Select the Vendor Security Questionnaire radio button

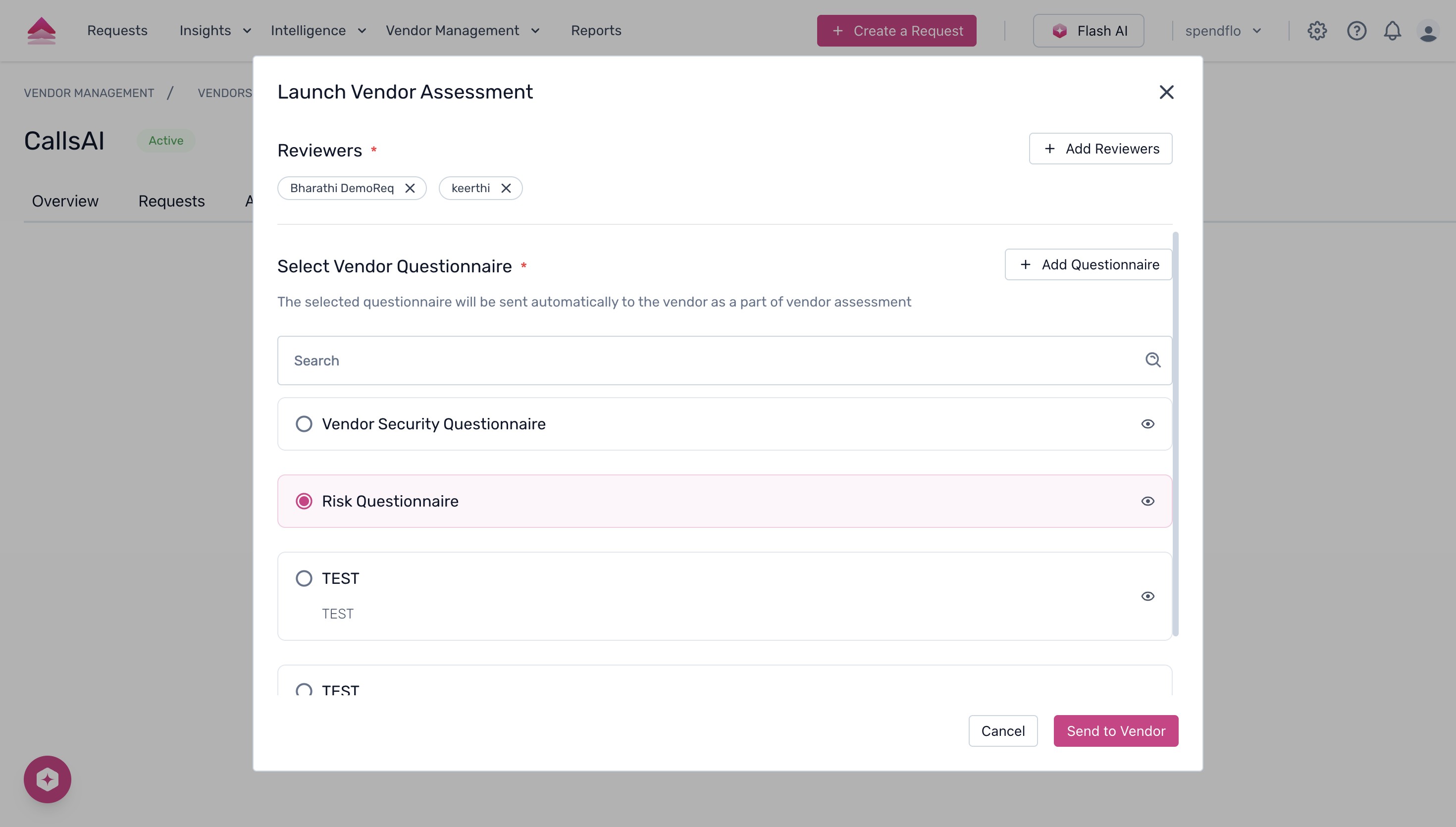[305, 424]
